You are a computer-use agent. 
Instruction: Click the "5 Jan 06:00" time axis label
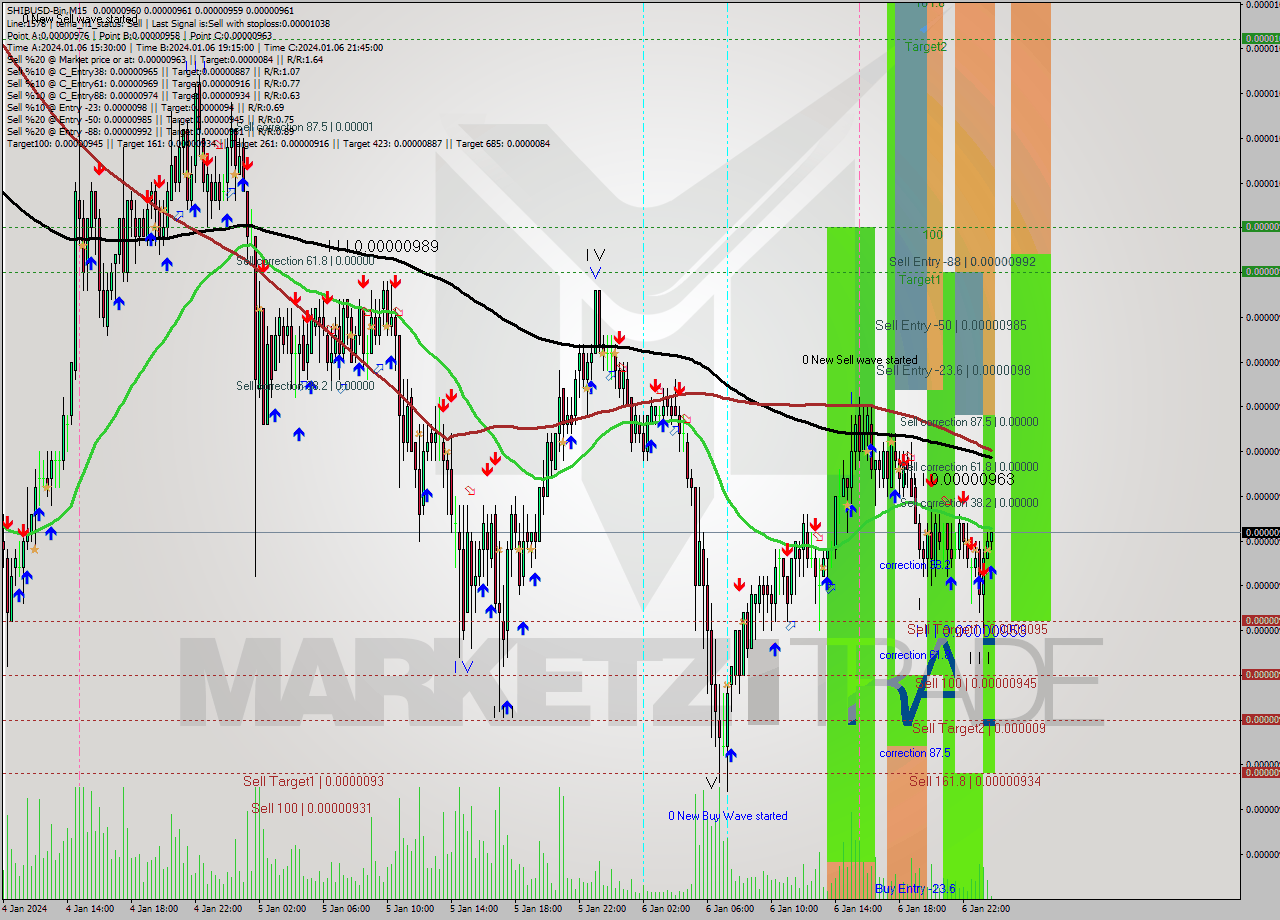point(344,909)
